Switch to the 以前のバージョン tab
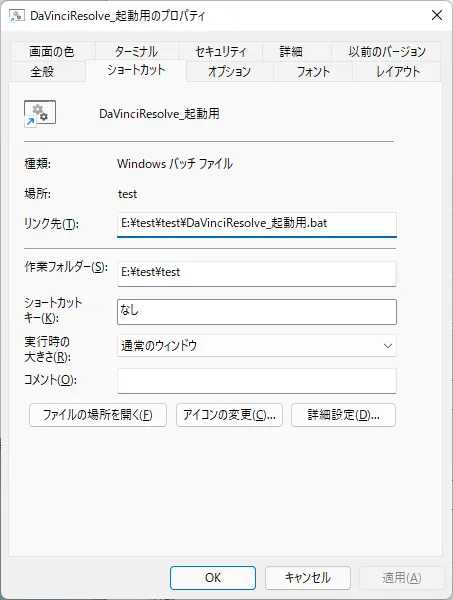Viewport: 453px width, 600px height. 387,52
